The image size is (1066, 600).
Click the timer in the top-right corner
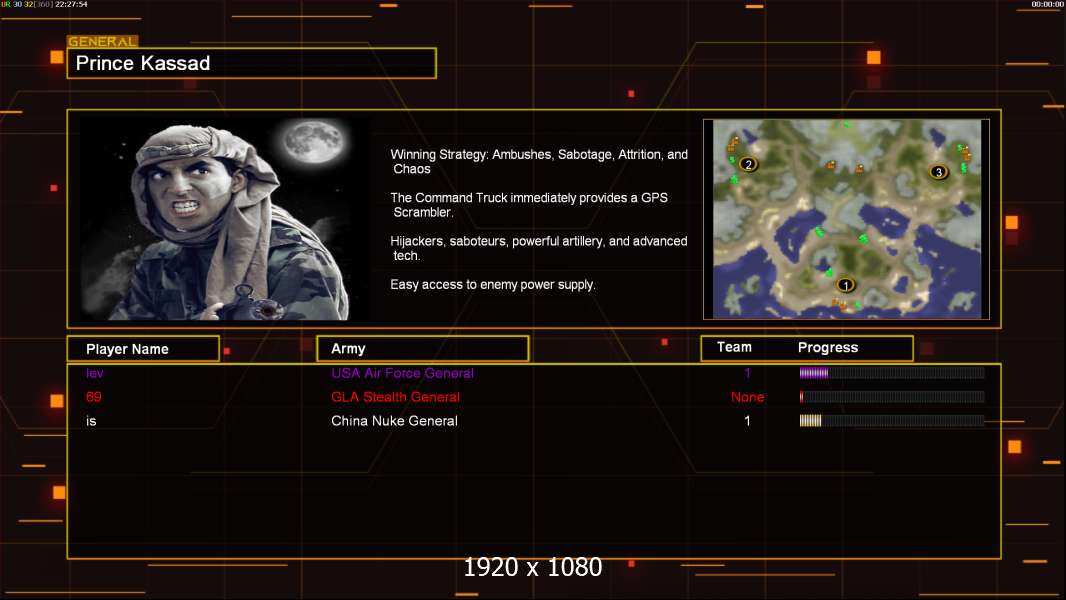coord(1047,4)
